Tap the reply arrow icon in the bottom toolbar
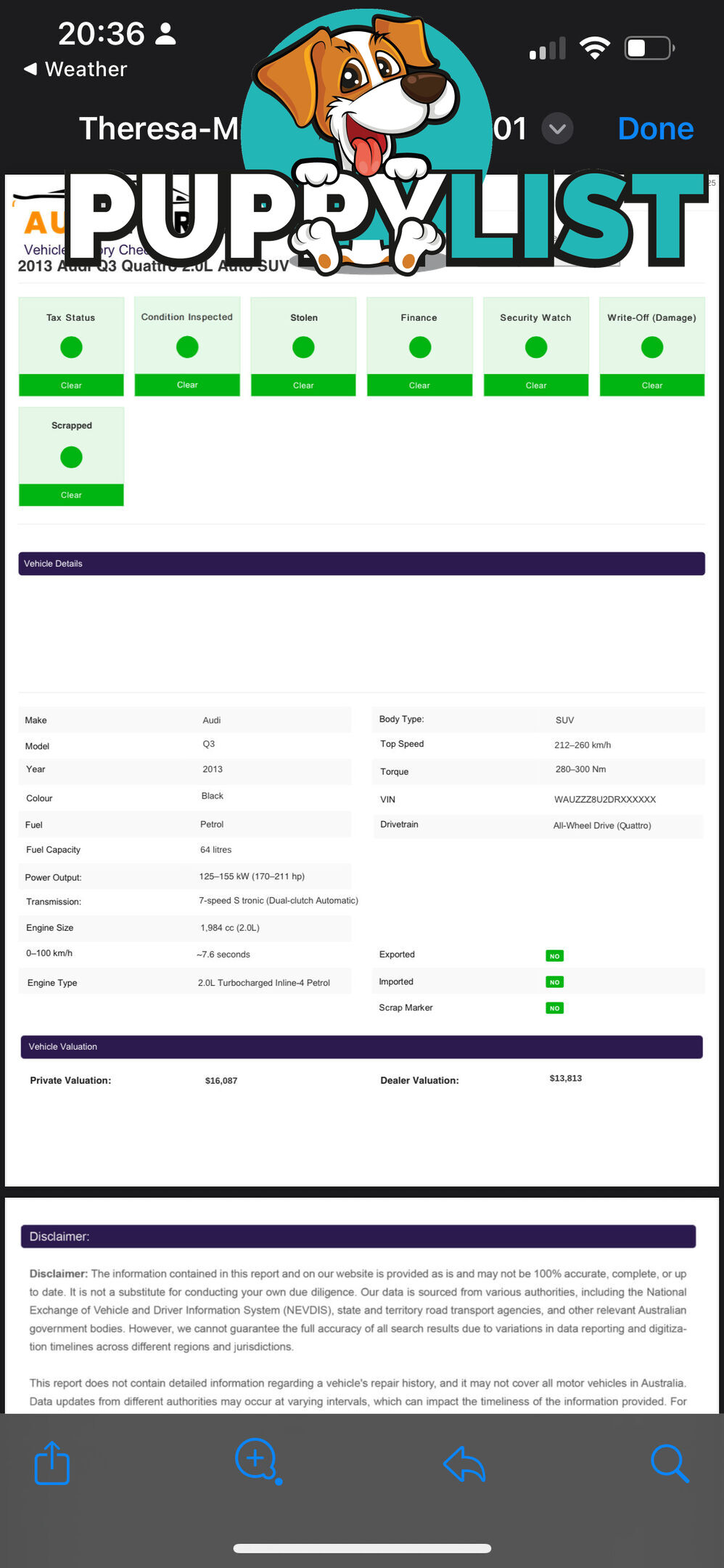Image resolution: width=724 pixels, height=1568 pixels. coord(464,1463)
